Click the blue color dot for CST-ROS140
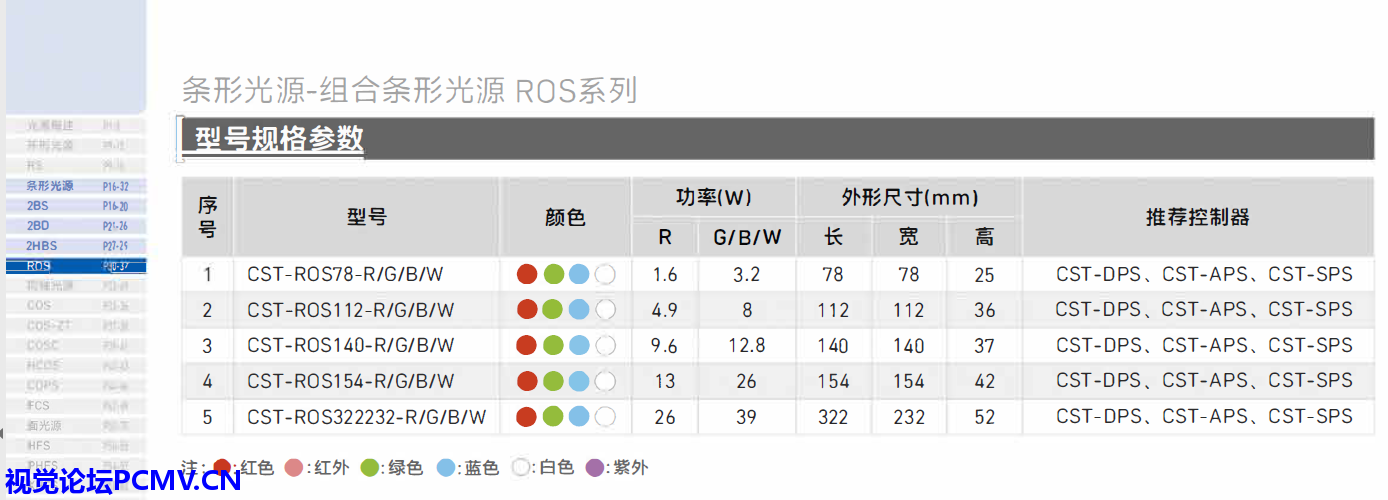 [579, 346]
